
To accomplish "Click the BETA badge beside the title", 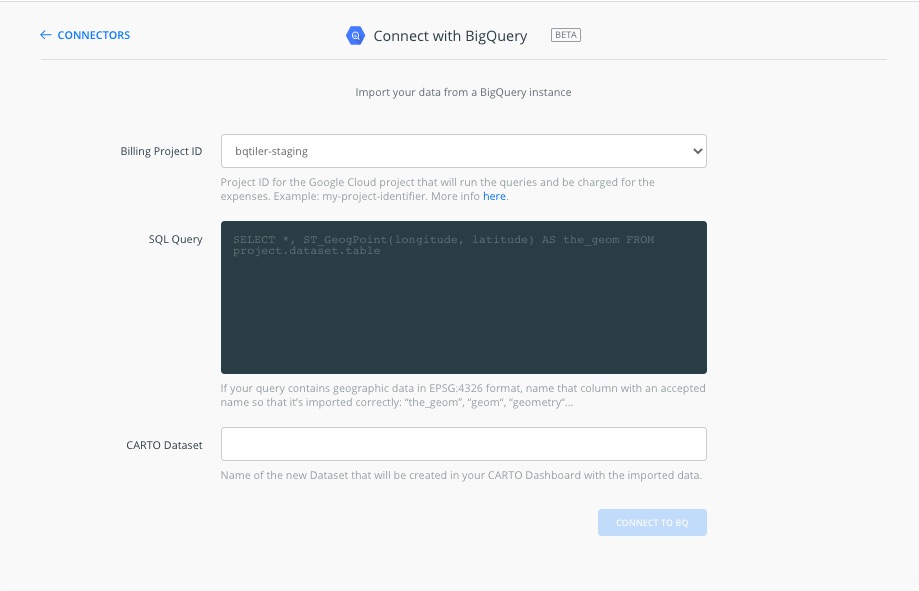I will click(x=565, y=34).
